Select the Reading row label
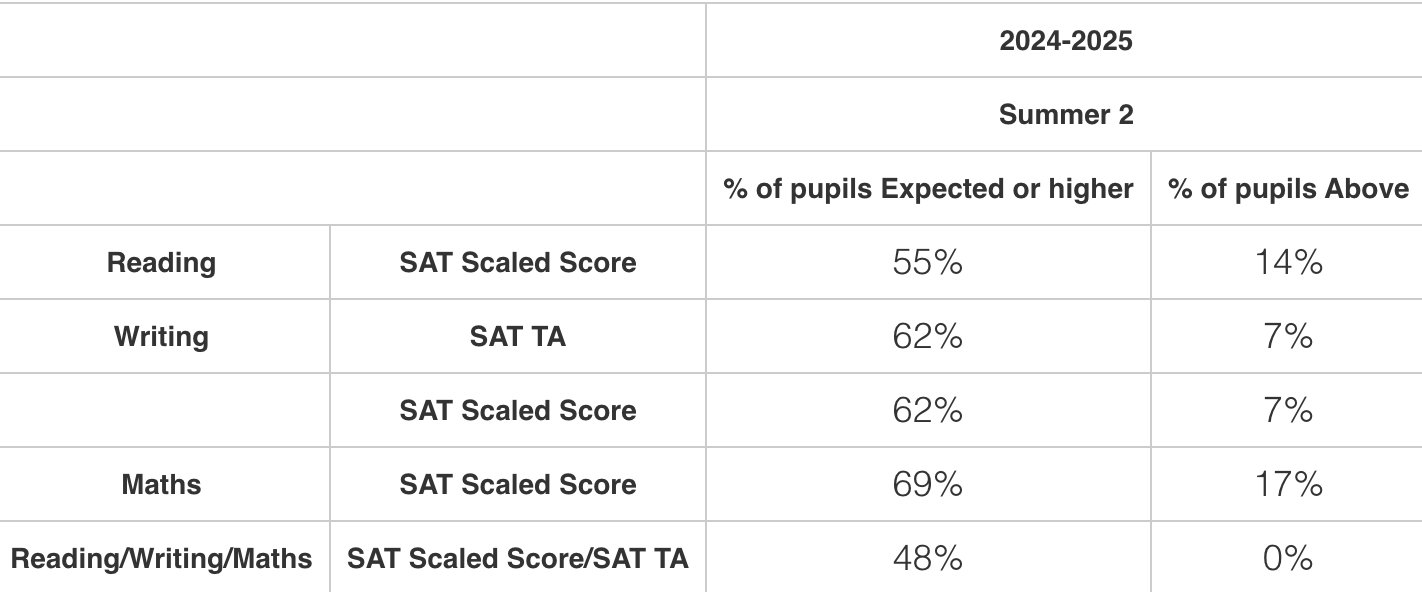 click(161, 263)
